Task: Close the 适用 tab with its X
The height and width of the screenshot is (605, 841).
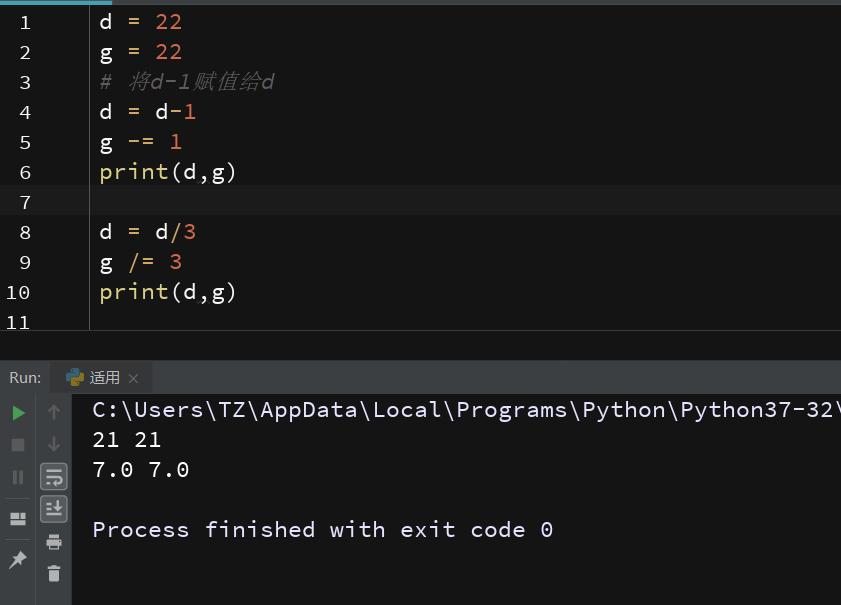Action: pyautogui.click(x=134, y=377)
